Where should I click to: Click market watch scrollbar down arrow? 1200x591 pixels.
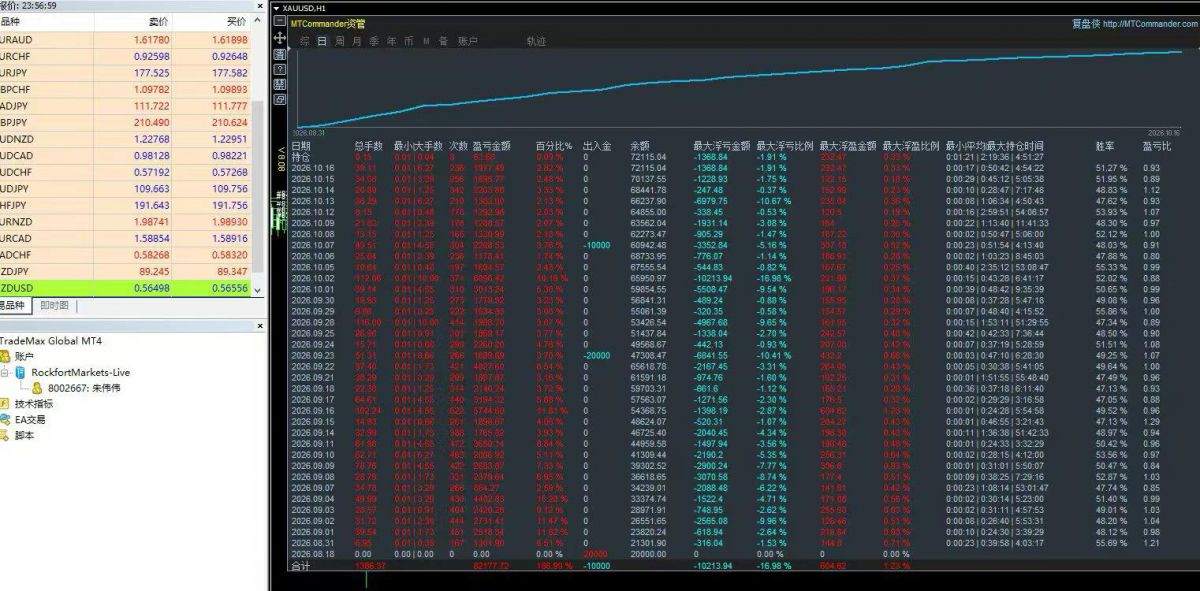259,290
